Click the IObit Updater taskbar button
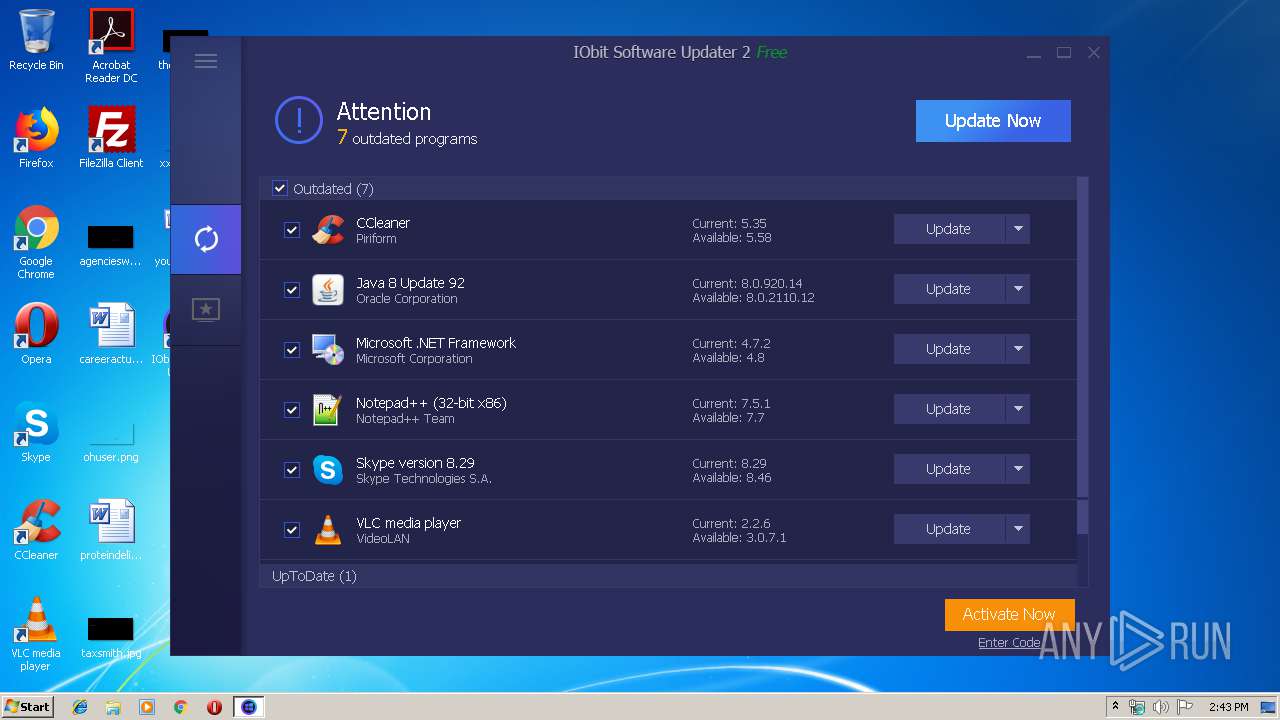 248,707
